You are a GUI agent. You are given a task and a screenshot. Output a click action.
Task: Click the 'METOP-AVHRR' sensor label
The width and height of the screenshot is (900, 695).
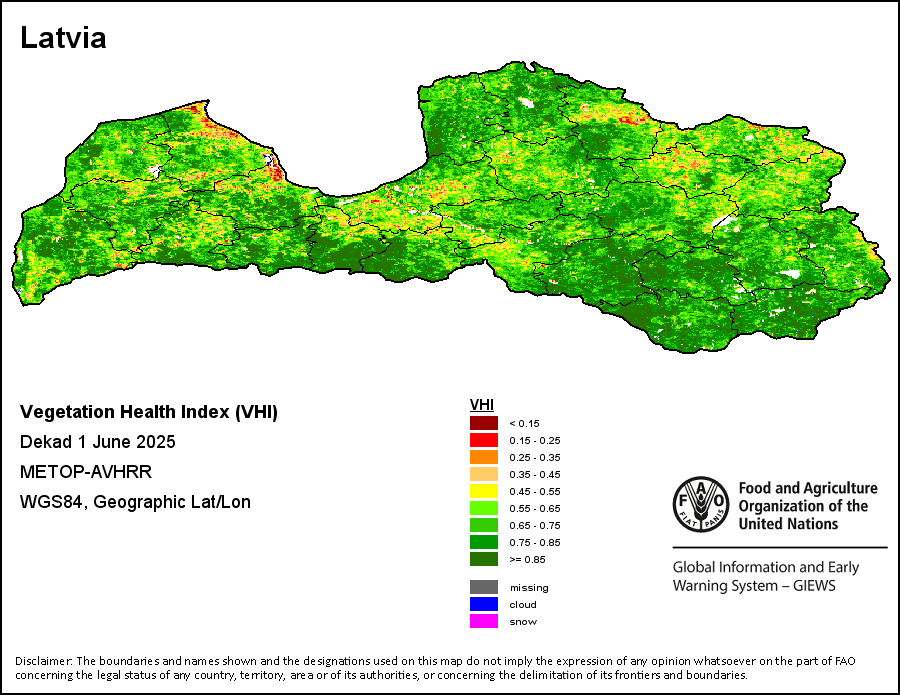(x=86, y=472)
